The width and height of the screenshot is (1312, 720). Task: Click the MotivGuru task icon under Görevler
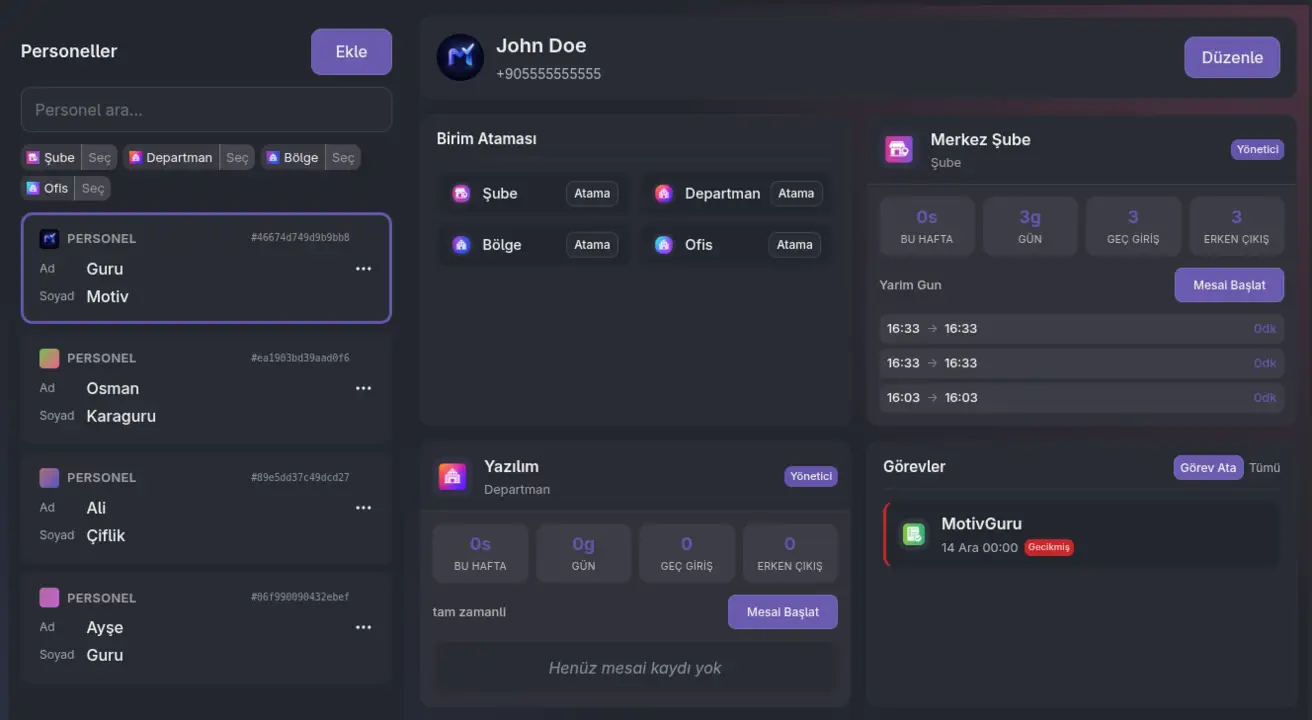coord(913,534)
